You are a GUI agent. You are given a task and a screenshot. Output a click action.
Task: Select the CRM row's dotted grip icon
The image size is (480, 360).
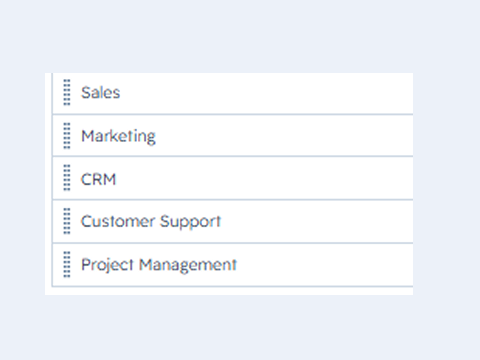coord(67,178)
